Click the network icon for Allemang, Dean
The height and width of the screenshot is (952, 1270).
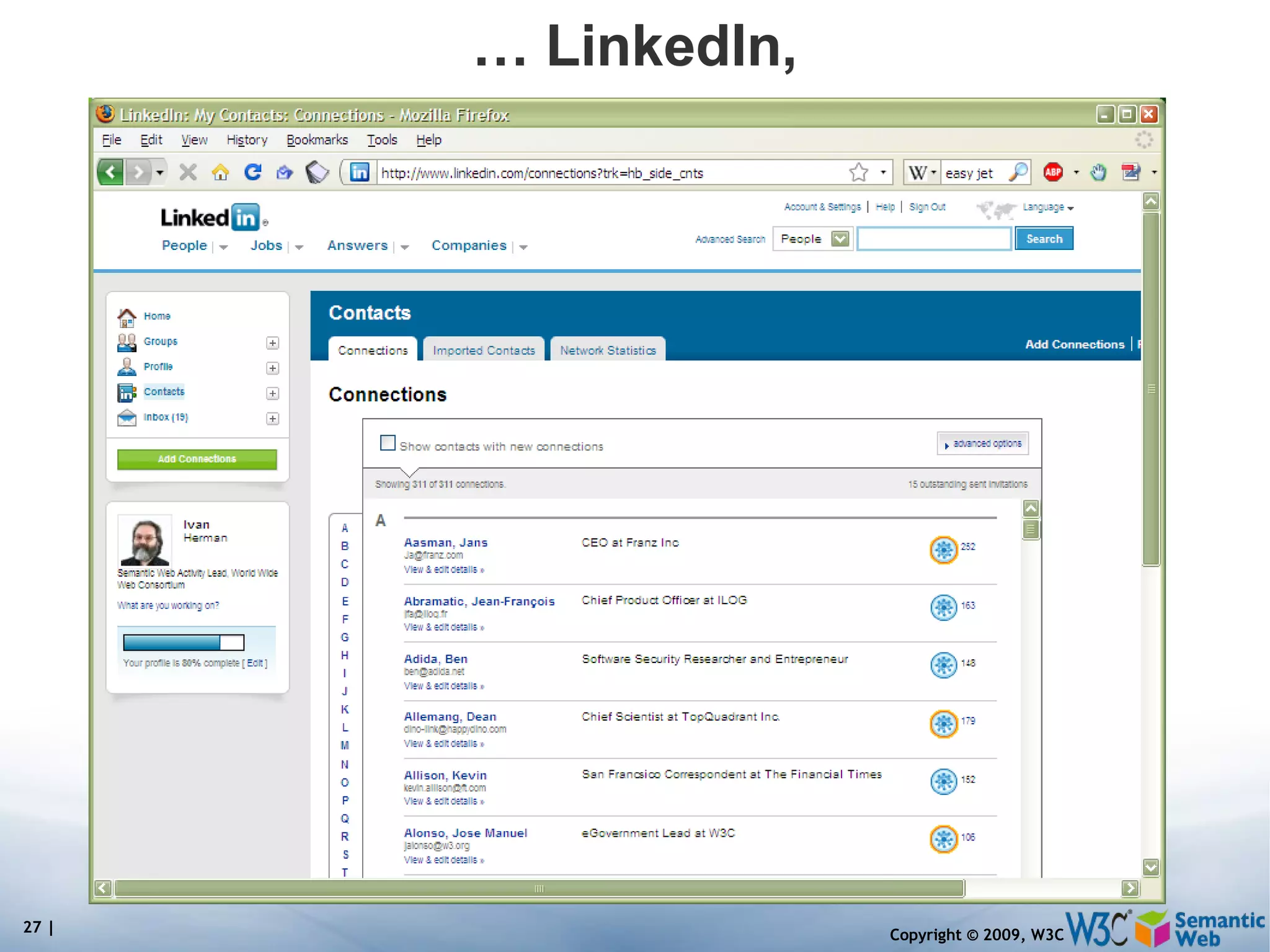tap(944, 723)
